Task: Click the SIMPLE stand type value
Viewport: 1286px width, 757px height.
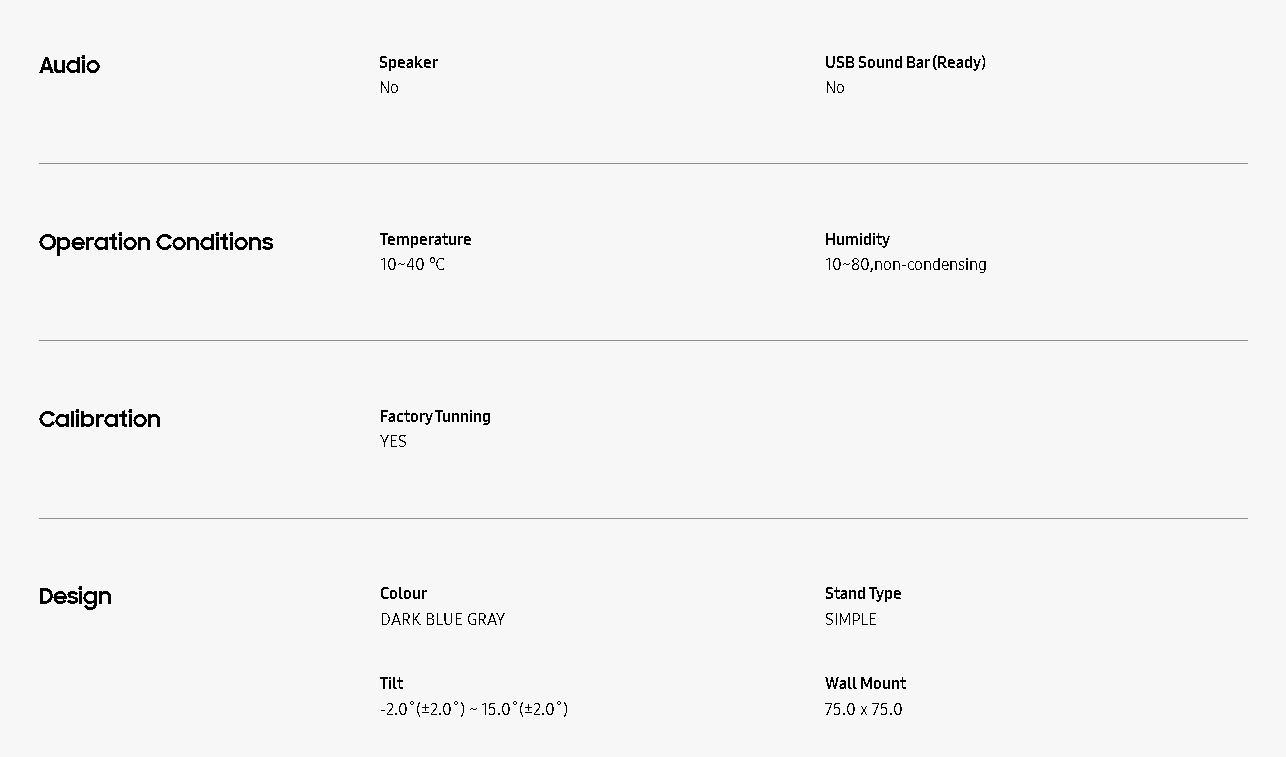Action: click(850, 619)
